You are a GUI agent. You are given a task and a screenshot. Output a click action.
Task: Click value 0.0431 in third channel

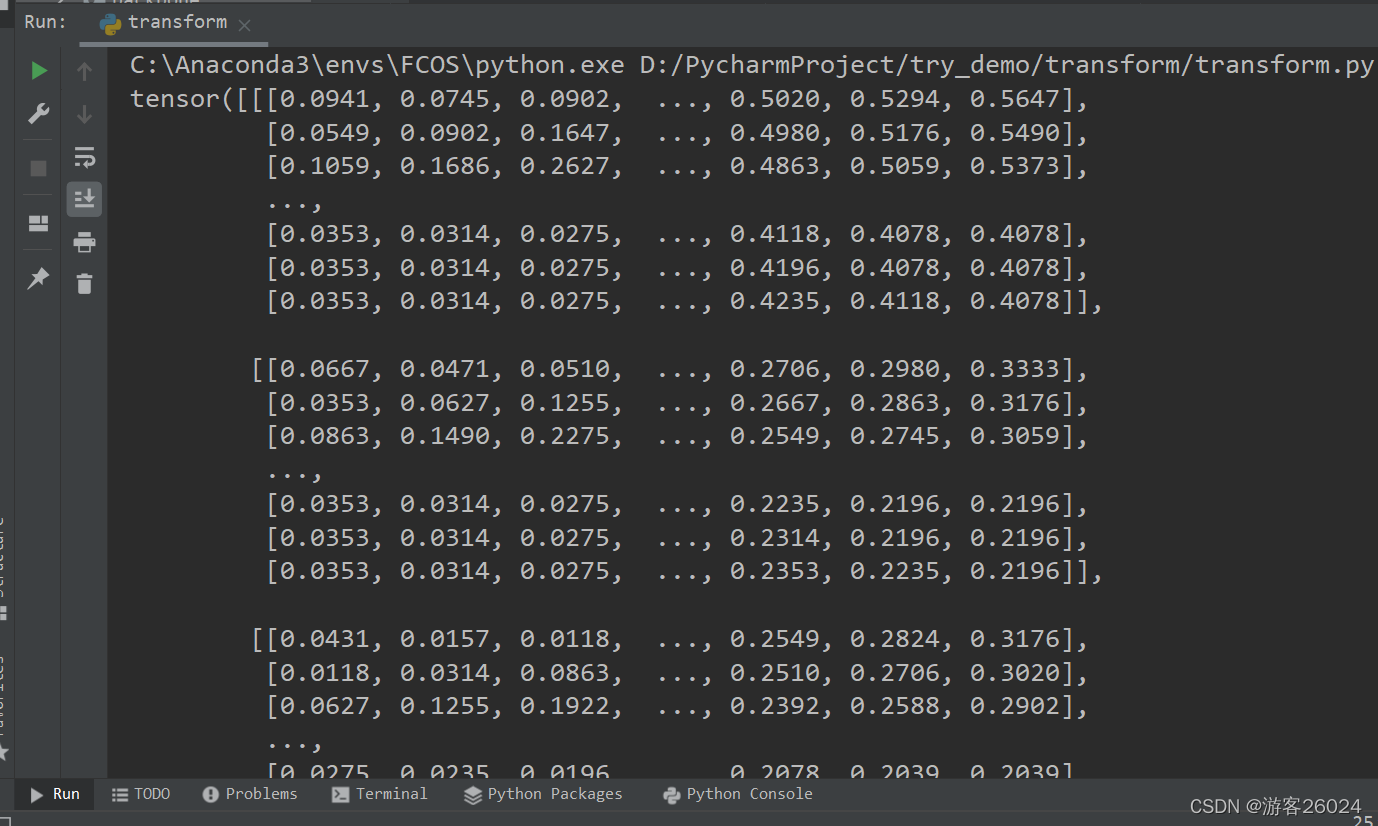[x=324, y=639]
